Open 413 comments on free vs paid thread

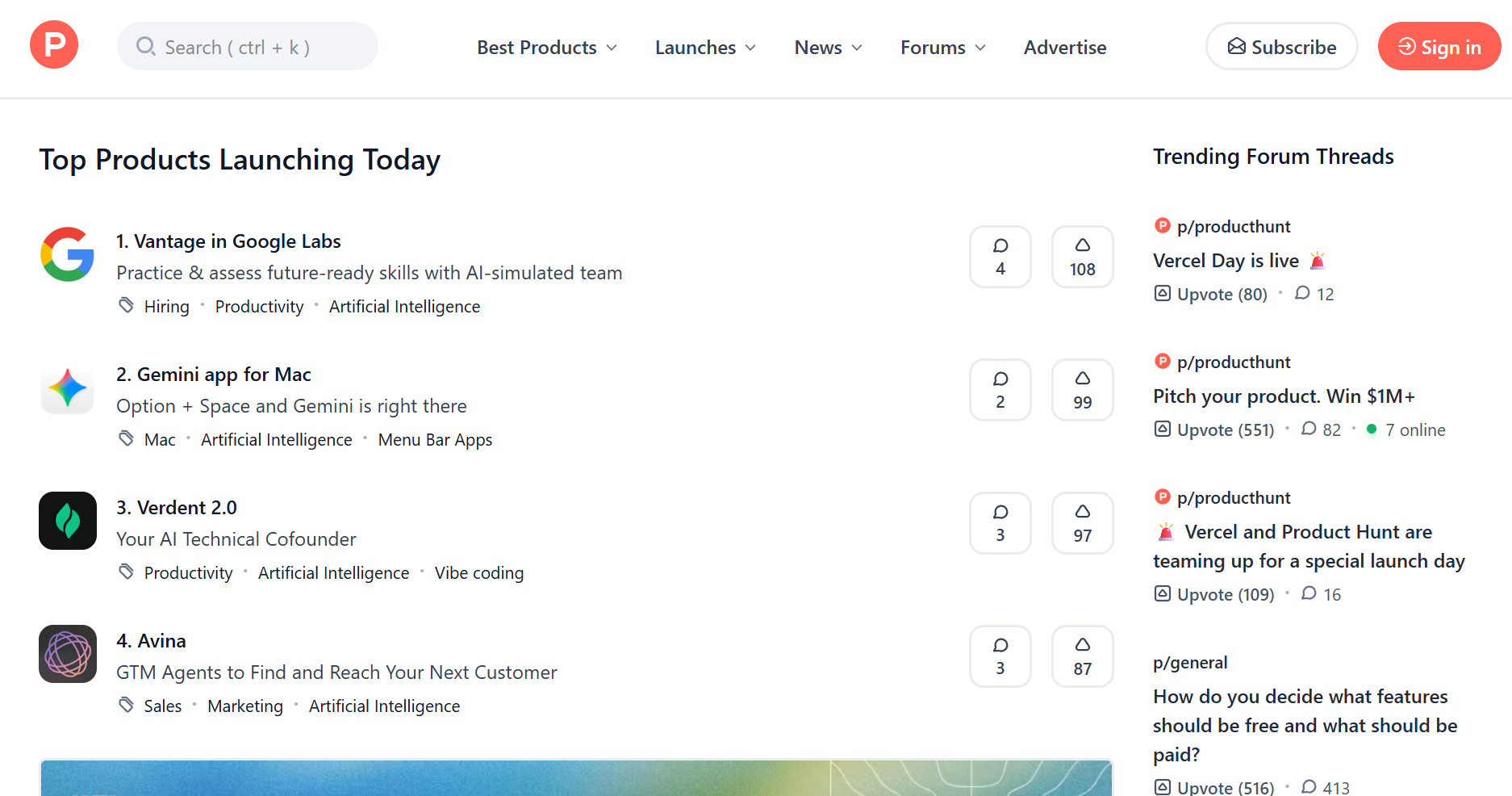pos(1326,787)
